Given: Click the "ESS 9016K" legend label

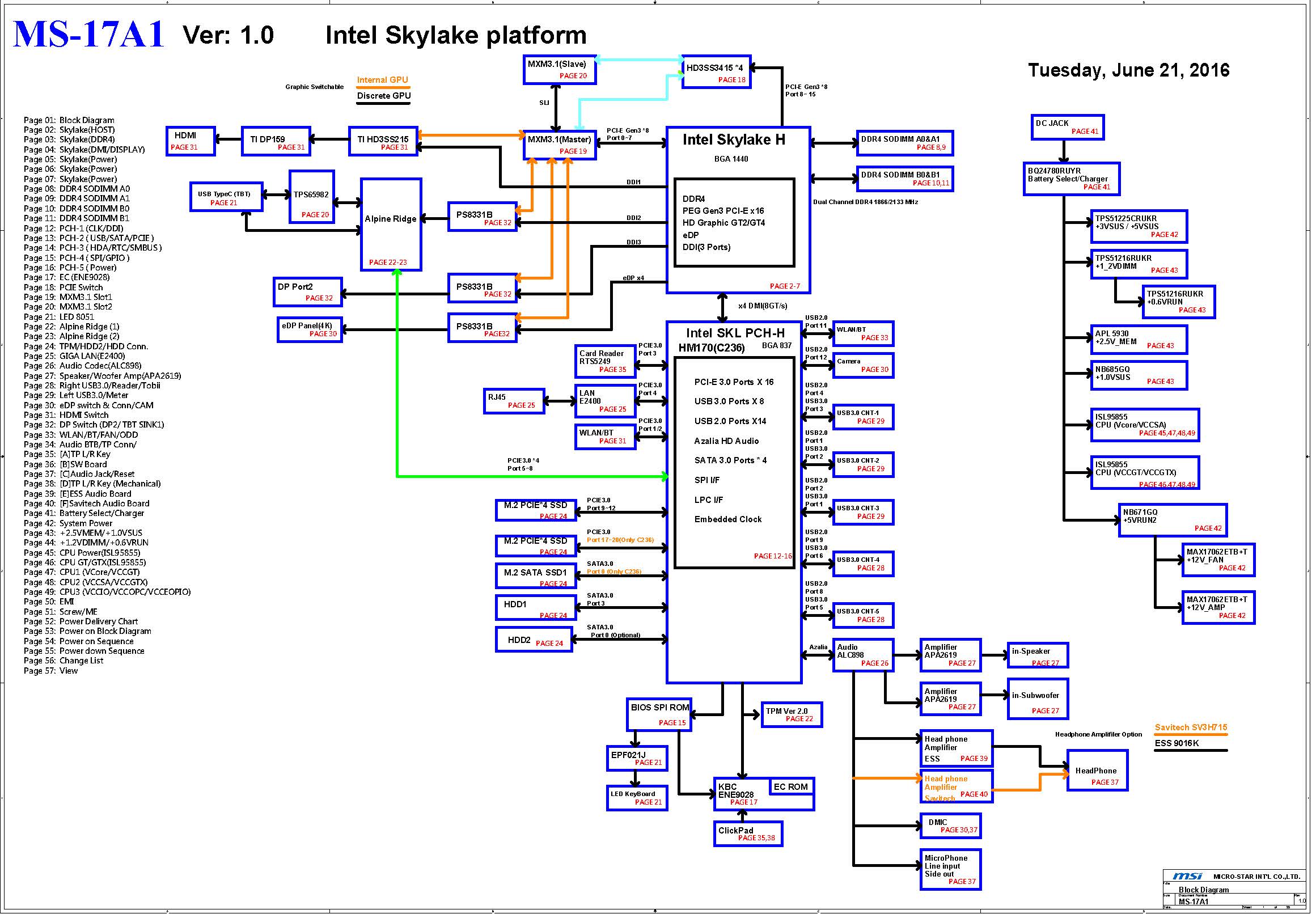Looking at the screenshot, I should coord(1177,743).
